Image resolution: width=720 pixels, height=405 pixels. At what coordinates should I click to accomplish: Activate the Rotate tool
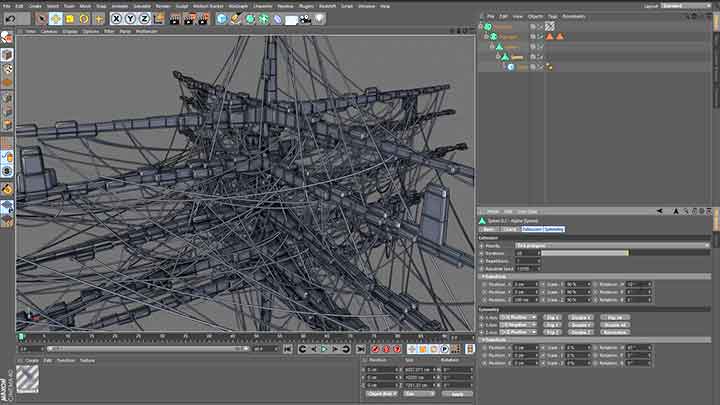click(84, 19)
